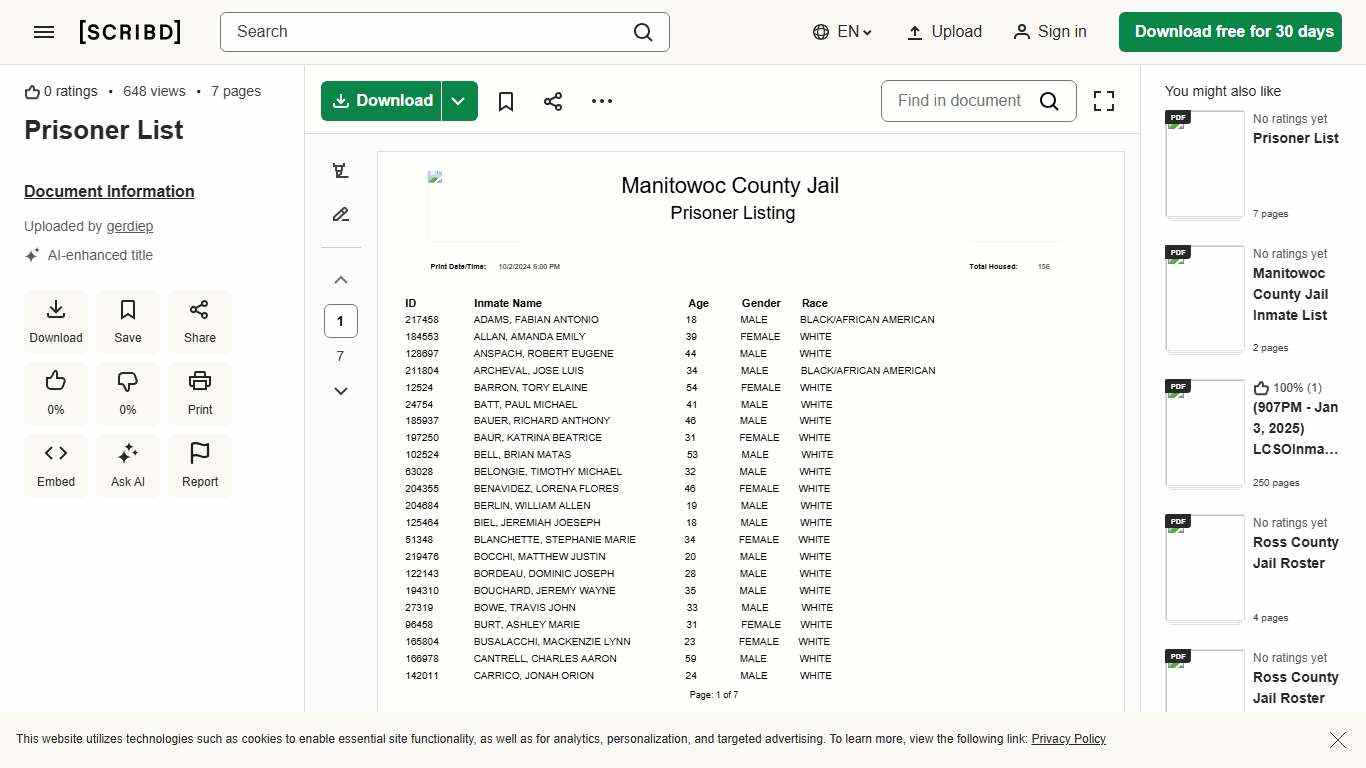Screen dimensions: 1366x768
Task: Click the Upload menu item
Action: pos(944,32)
